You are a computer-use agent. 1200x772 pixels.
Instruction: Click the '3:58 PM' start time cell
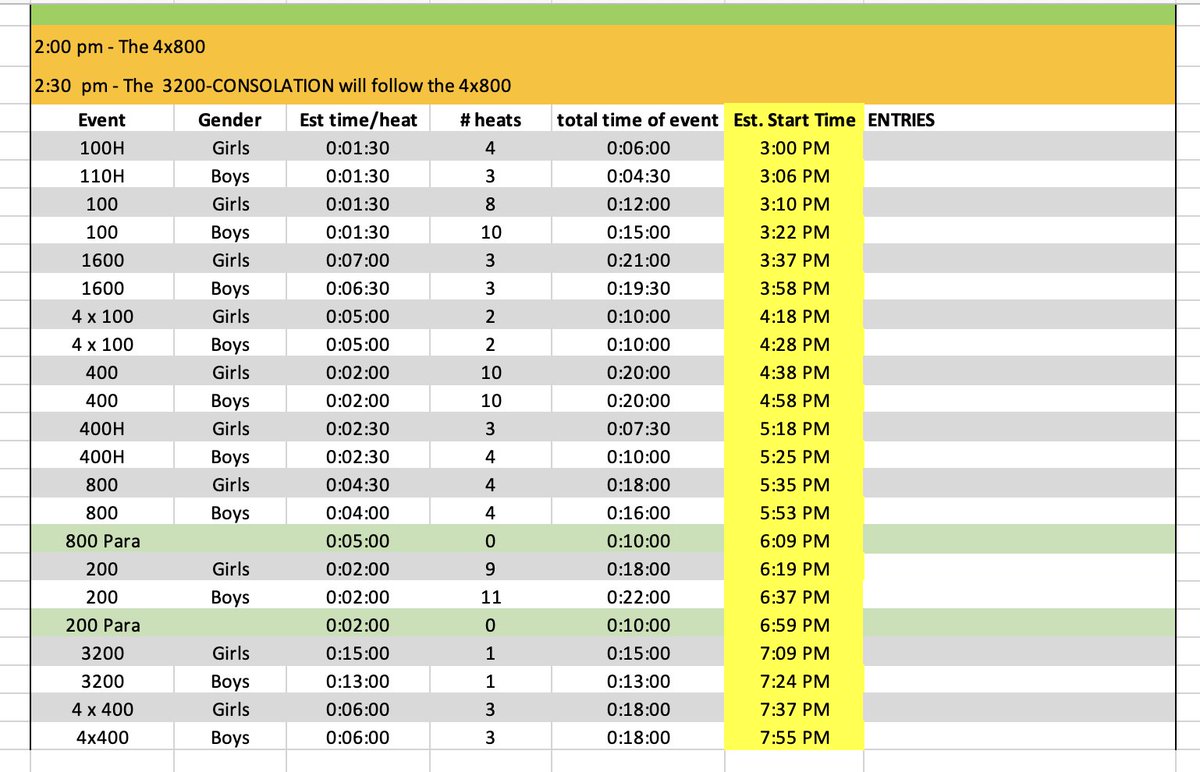click(794, 288)
